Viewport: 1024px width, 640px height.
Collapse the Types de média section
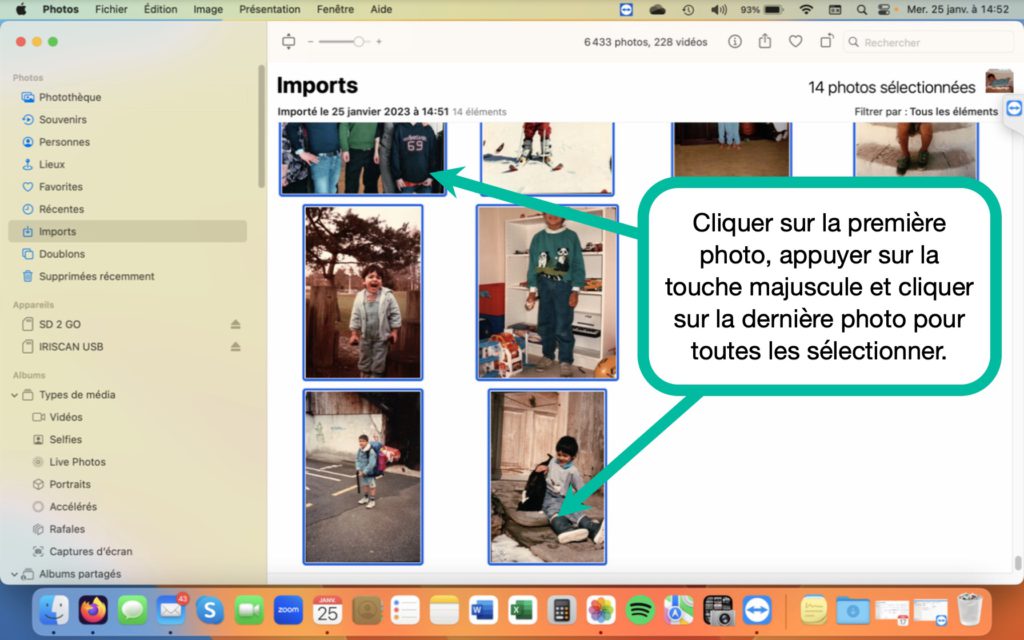(x=15, y=395)
